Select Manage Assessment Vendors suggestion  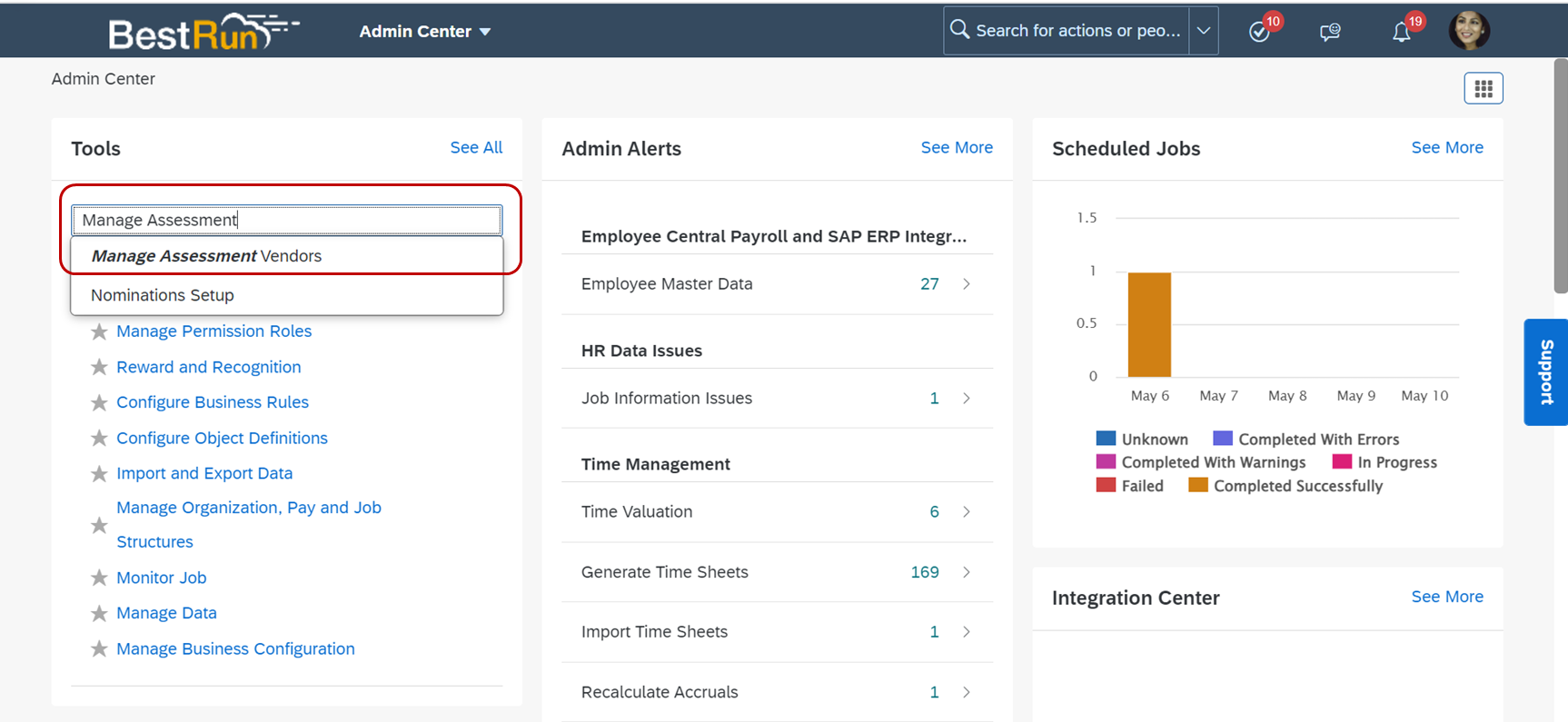[x=206, y=256]
